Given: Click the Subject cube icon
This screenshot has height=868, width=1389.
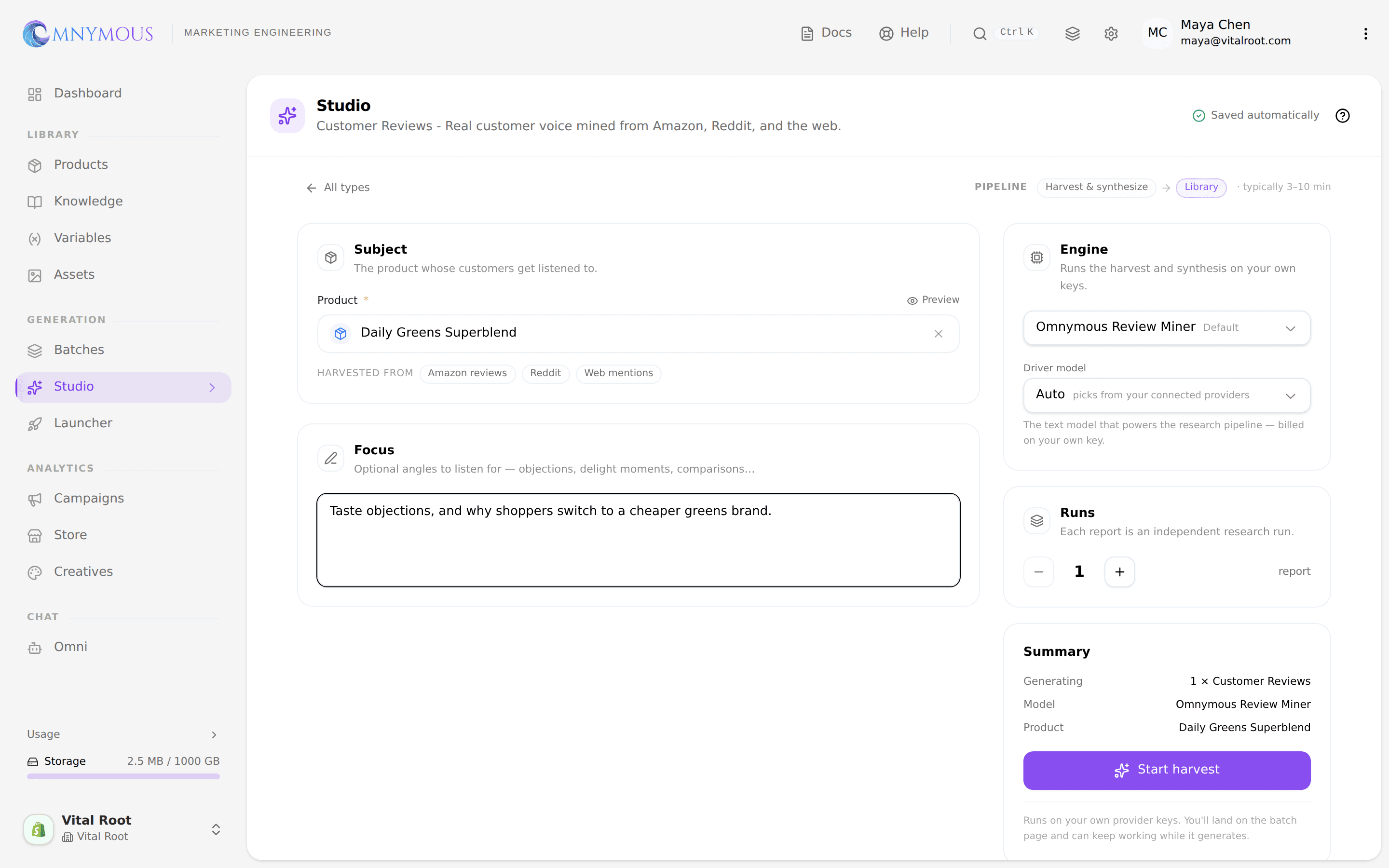Looking at the screenshot, I should click(x=330, y=258).
